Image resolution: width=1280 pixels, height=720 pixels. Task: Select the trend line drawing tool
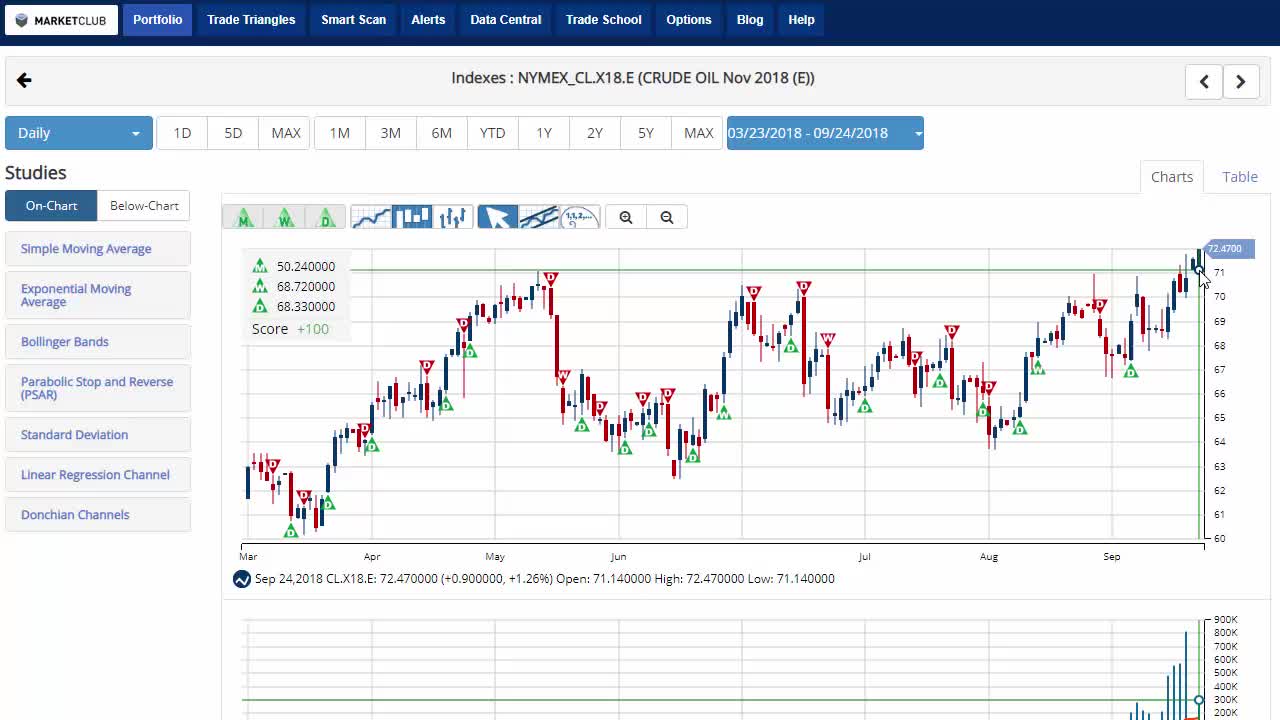pyautogui.click(x=539, y=217)
